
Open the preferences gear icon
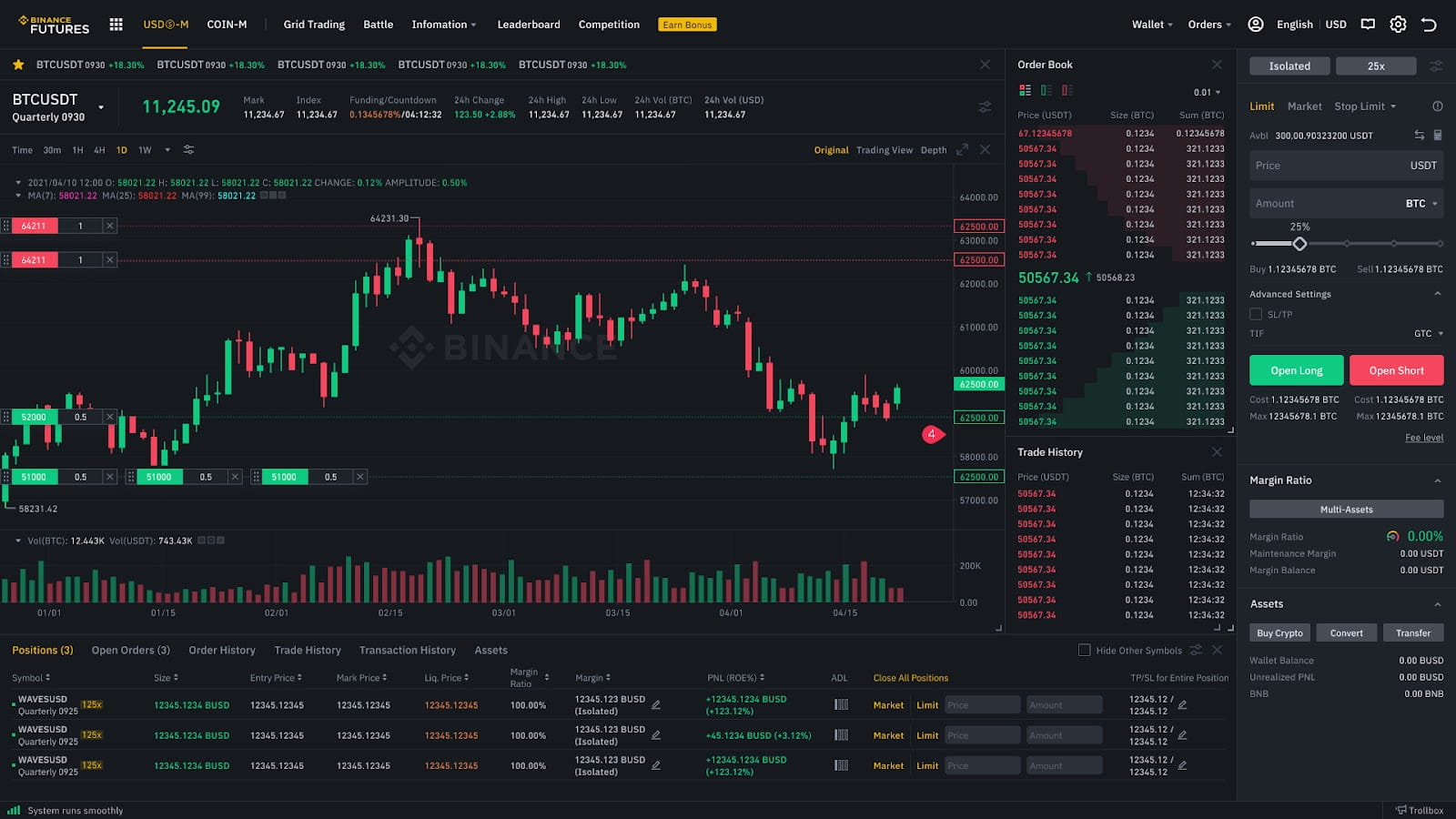(x=1398, y=25)
